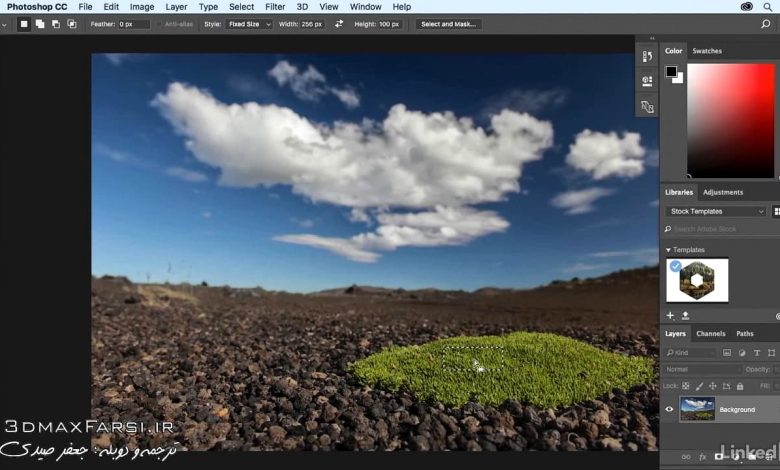
Task: Select the Background layer thumbnail
Action: click(697, 409)
